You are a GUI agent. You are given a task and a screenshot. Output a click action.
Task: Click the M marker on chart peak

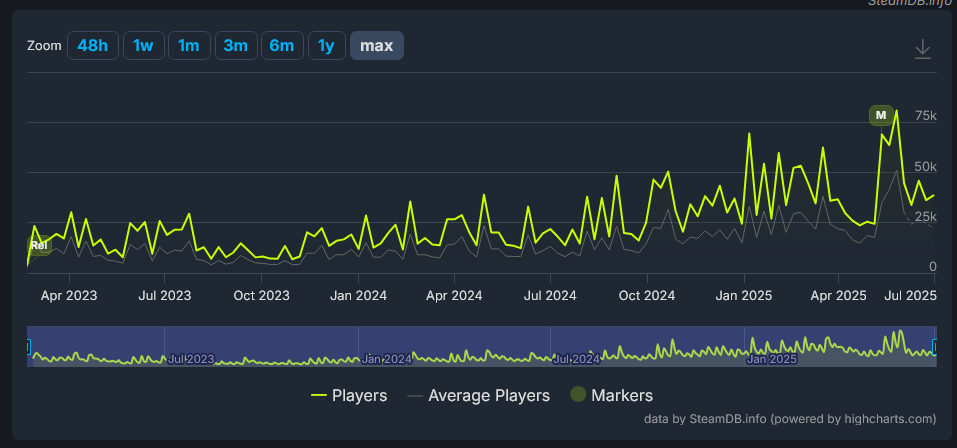881,115
